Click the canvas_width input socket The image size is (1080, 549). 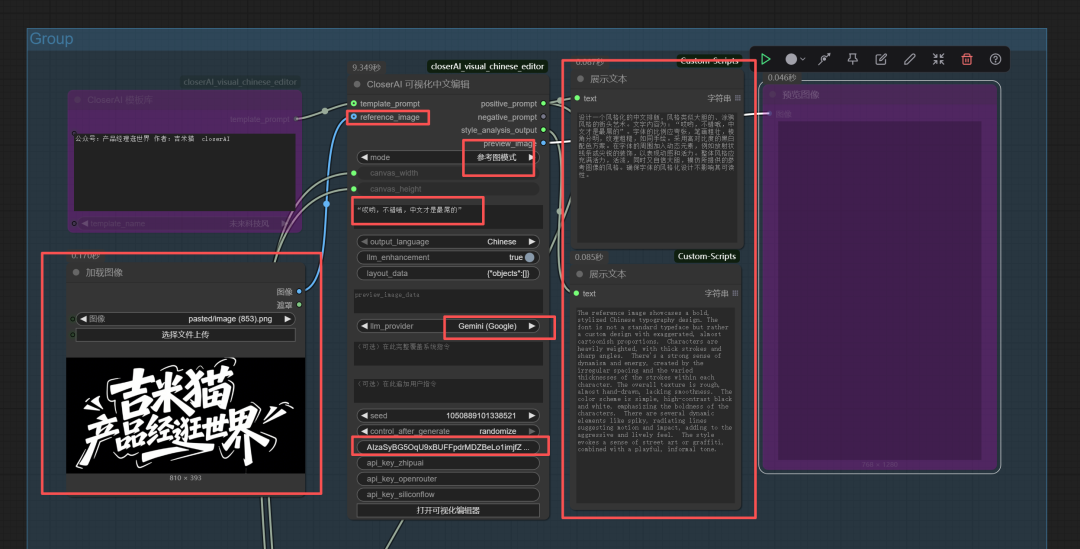(x=354, y=173)
